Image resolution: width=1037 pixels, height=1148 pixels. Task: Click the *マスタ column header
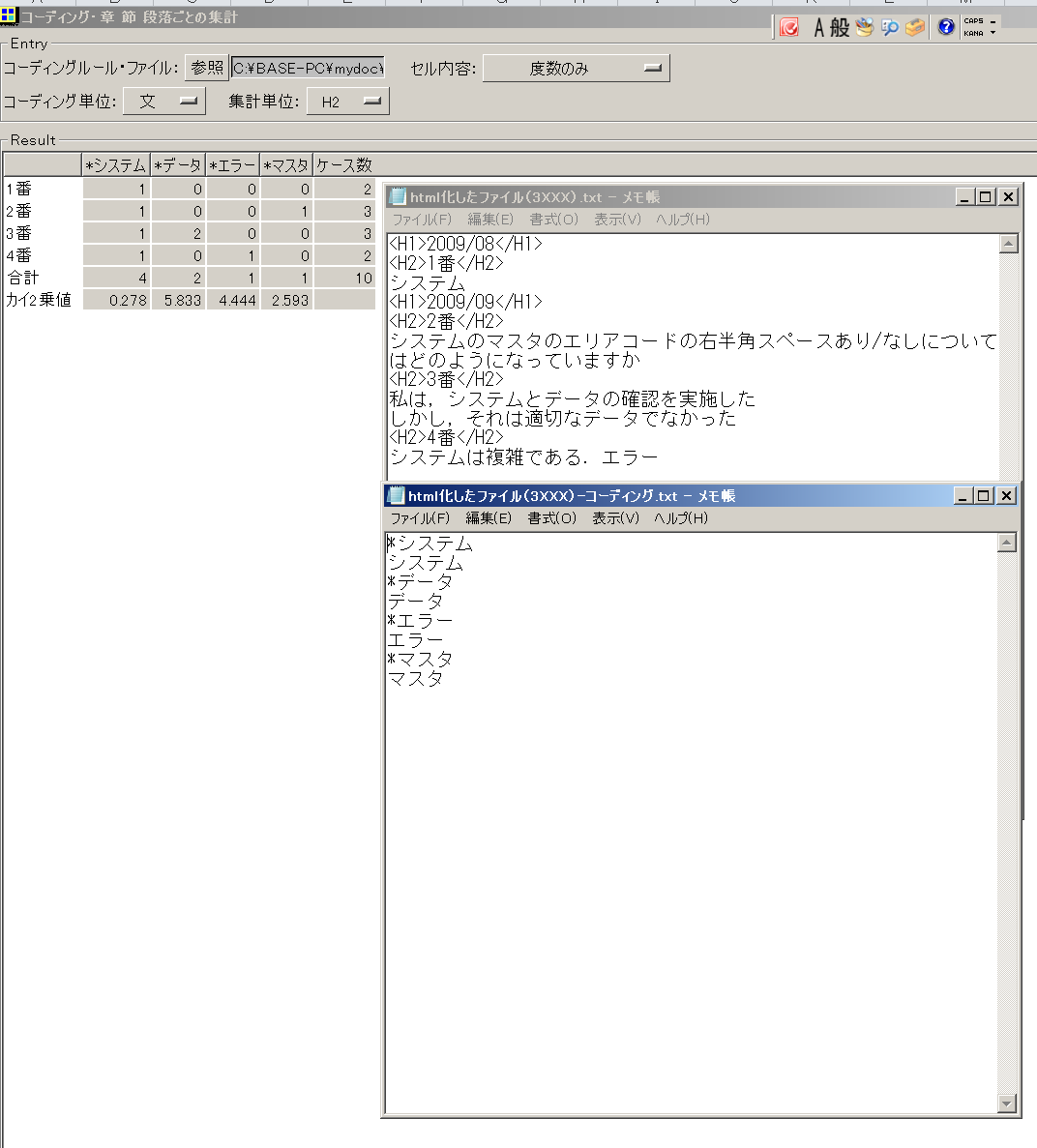point(286,165)
